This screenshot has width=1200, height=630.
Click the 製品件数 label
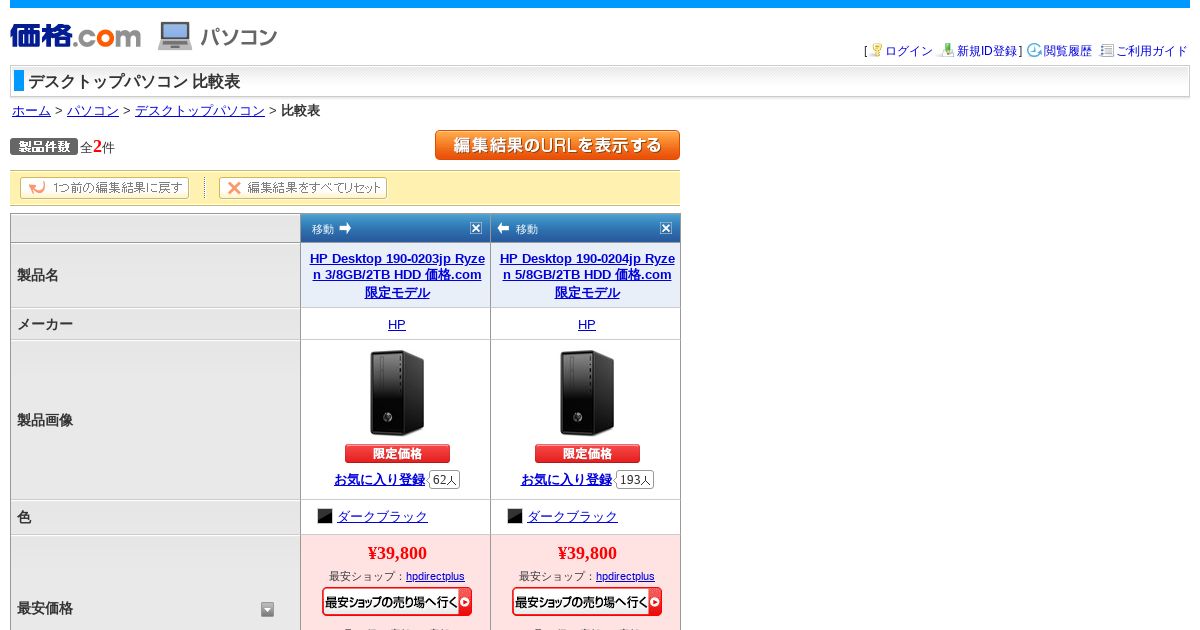tap(44, 146)
